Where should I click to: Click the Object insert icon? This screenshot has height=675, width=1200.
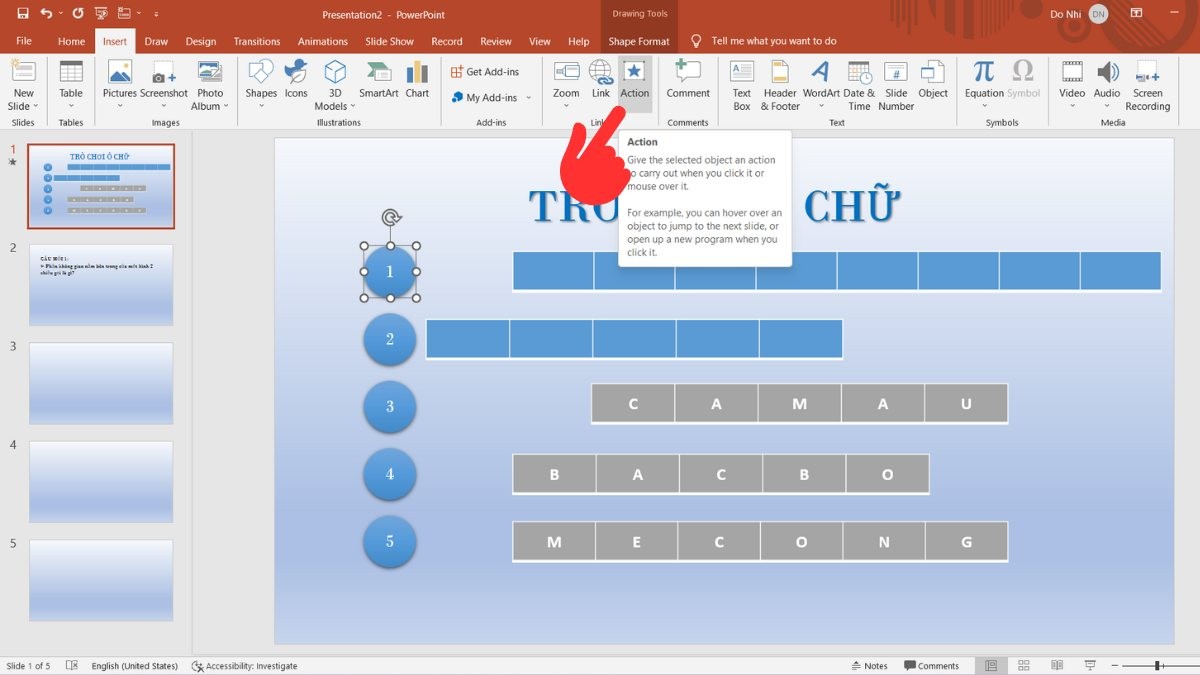pos(933,72)
